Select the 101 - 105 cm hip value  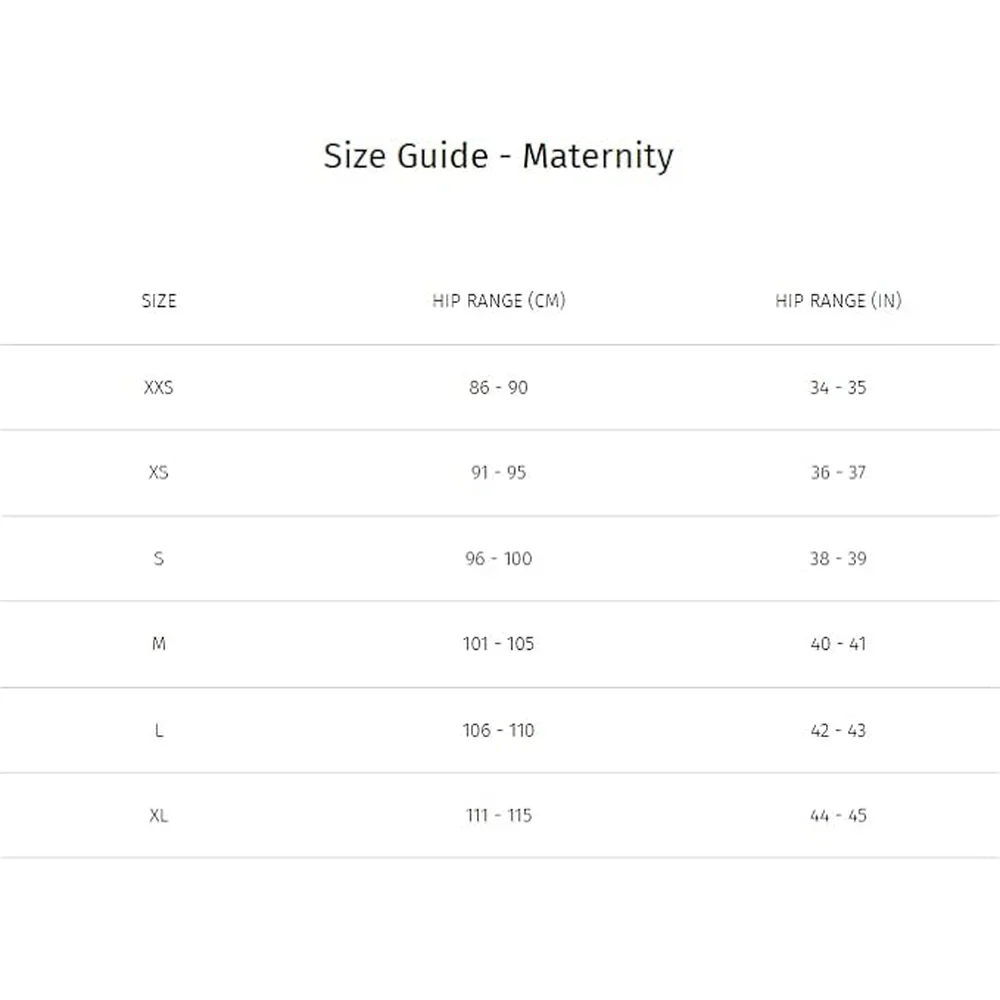coord(499,644)
